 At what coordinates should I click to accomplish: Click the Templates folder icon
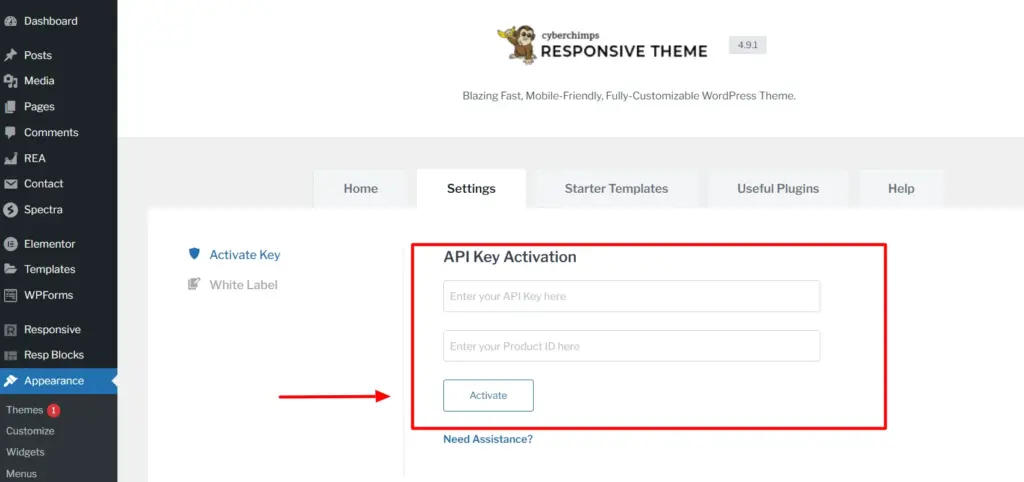(10, 269)
